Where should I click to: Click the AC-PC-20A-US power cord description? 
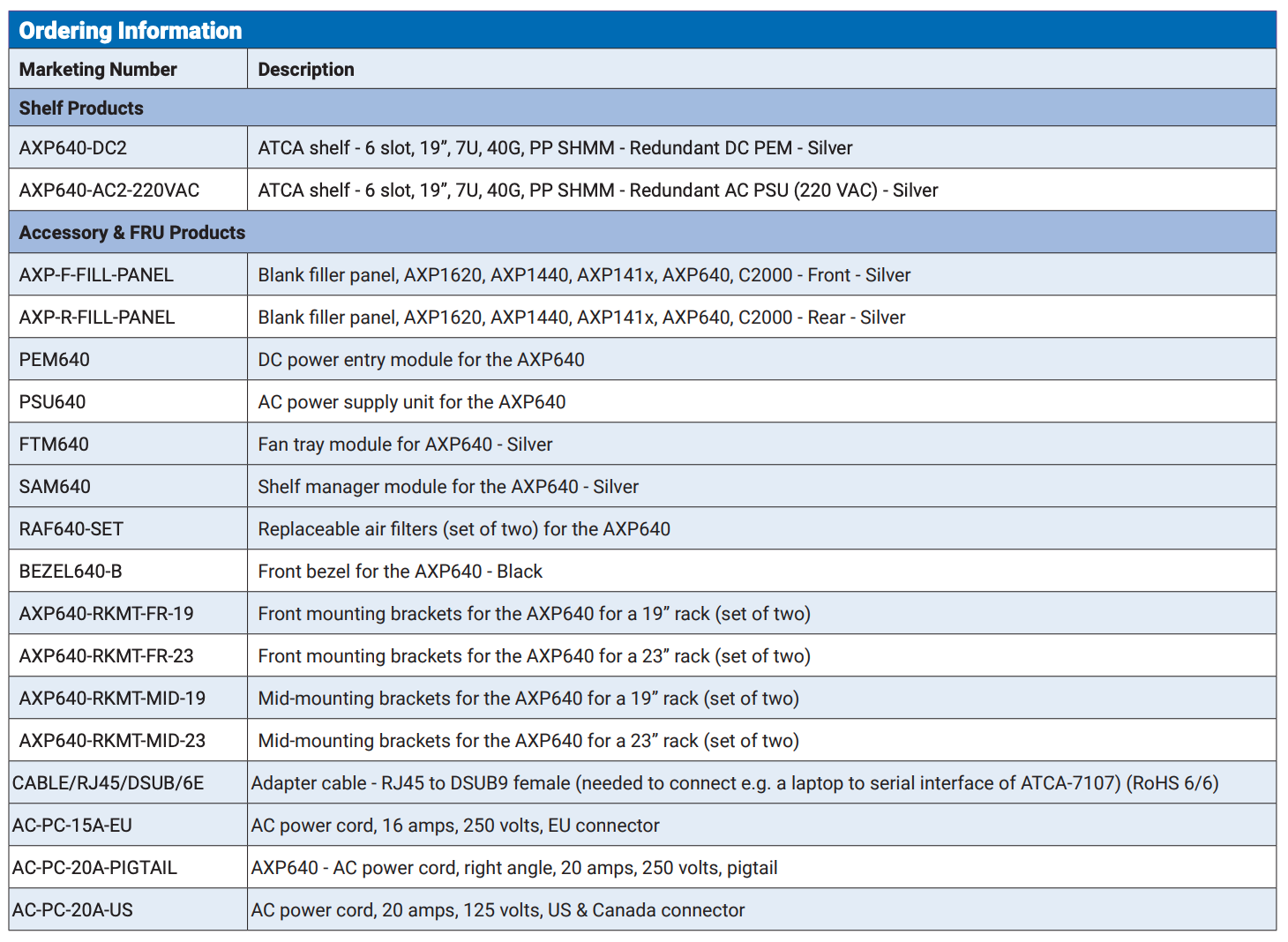[498, 910]
